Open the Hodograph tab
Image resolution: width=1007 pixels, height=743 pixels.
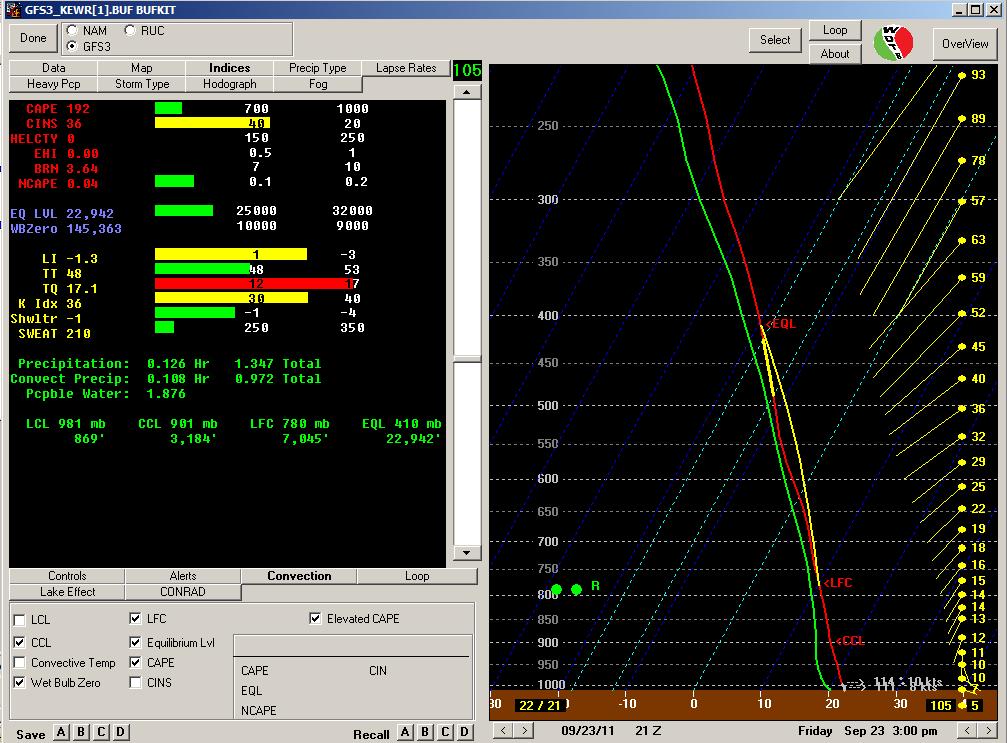229,84
